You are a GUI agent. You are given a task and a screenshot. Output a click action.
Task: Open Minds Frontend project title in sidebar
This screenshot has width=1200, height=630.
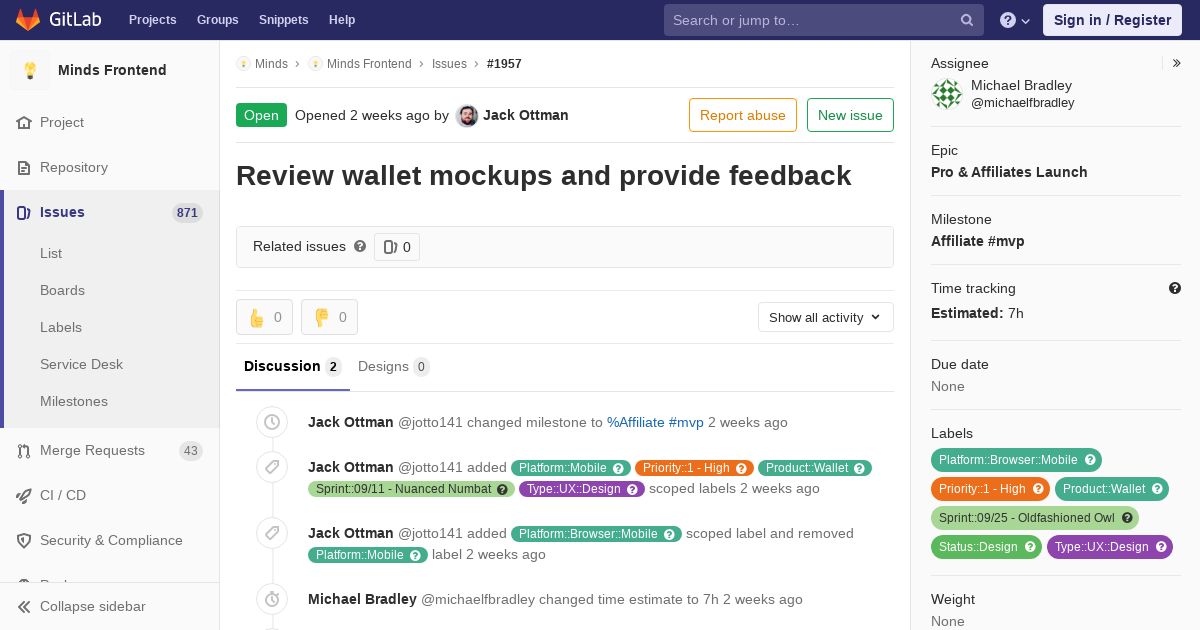click(112, 70)
